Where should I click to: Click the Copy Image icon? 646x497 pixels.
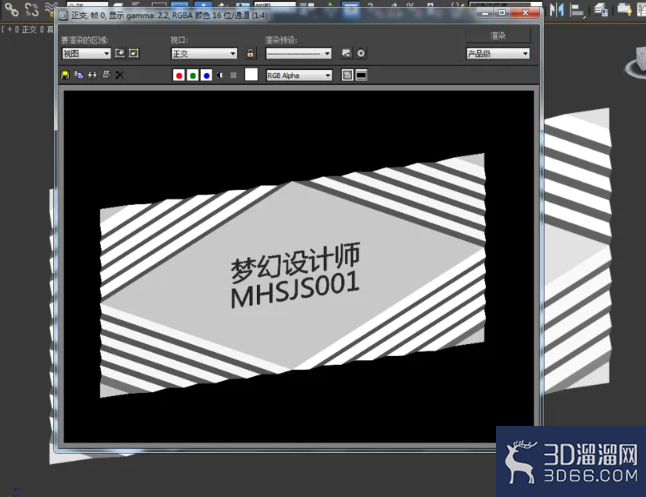point(79,75)
